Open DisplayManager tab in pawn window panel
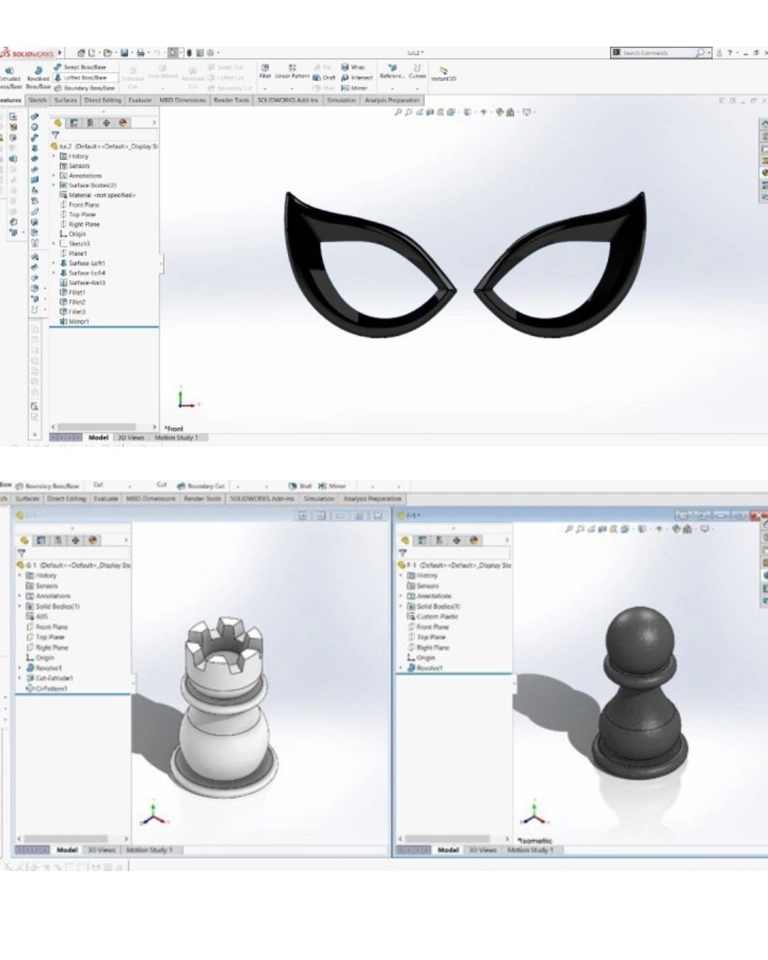 (x=473, y=541)
